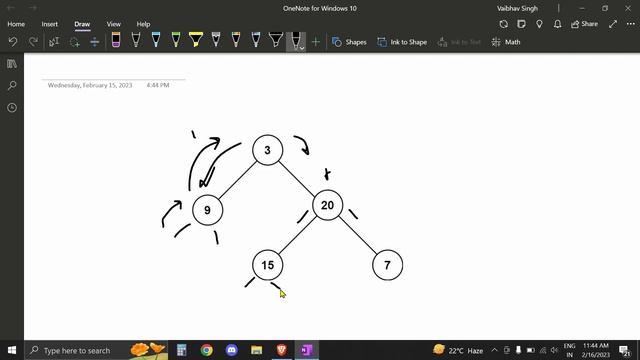Image resolution: width=640 pixels, height=360 pixels.
Task: Open the clock showing 11:44 AM
Action: (x=596, y=350)
